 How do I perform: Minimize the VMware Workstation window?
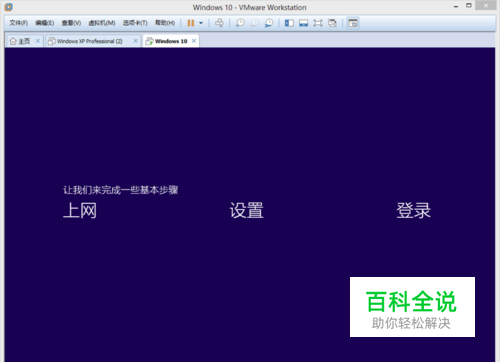456,6
